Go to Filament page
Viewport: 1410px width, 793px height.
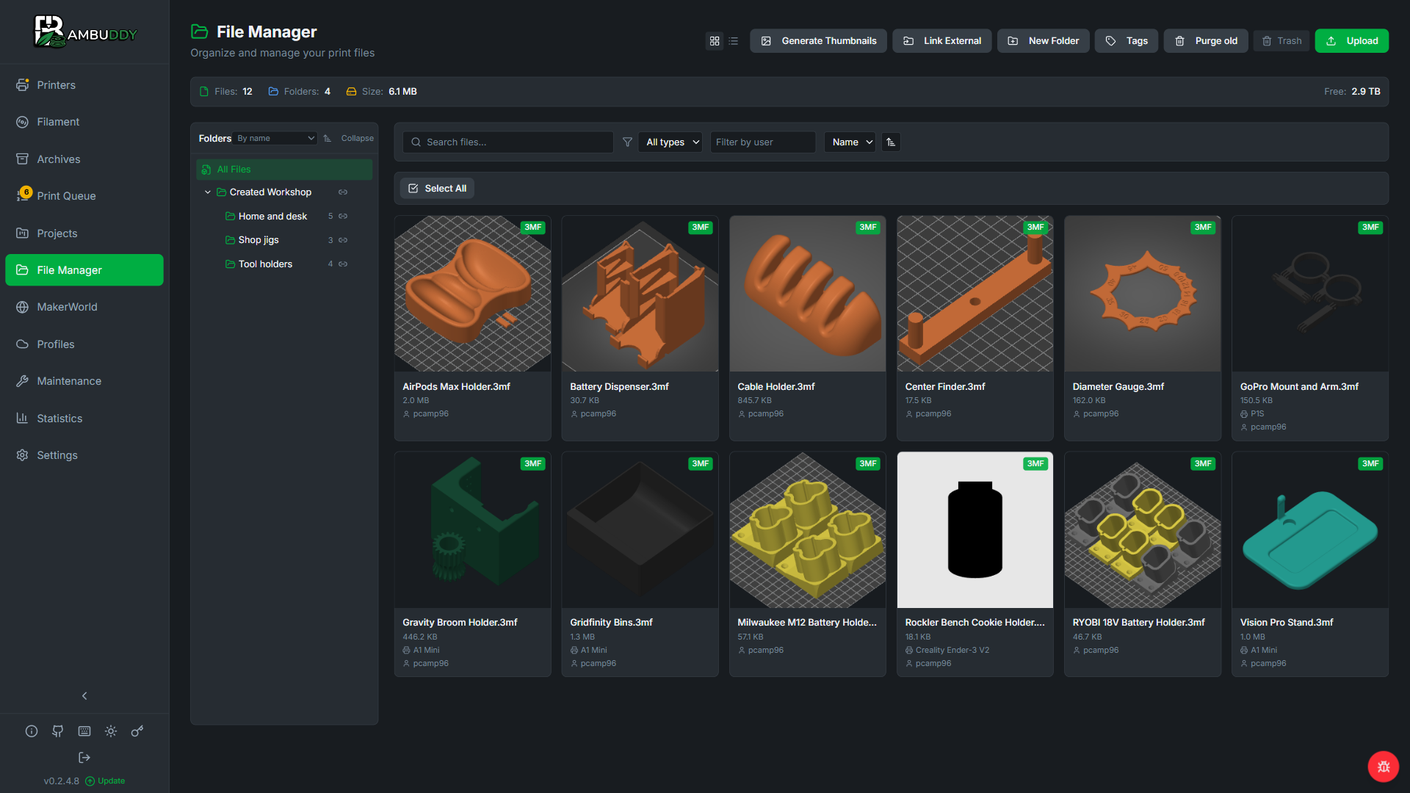(84, 122)
